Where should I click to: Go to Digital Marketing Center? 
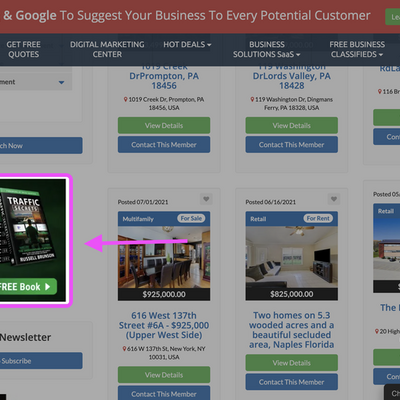click(107, 49)
